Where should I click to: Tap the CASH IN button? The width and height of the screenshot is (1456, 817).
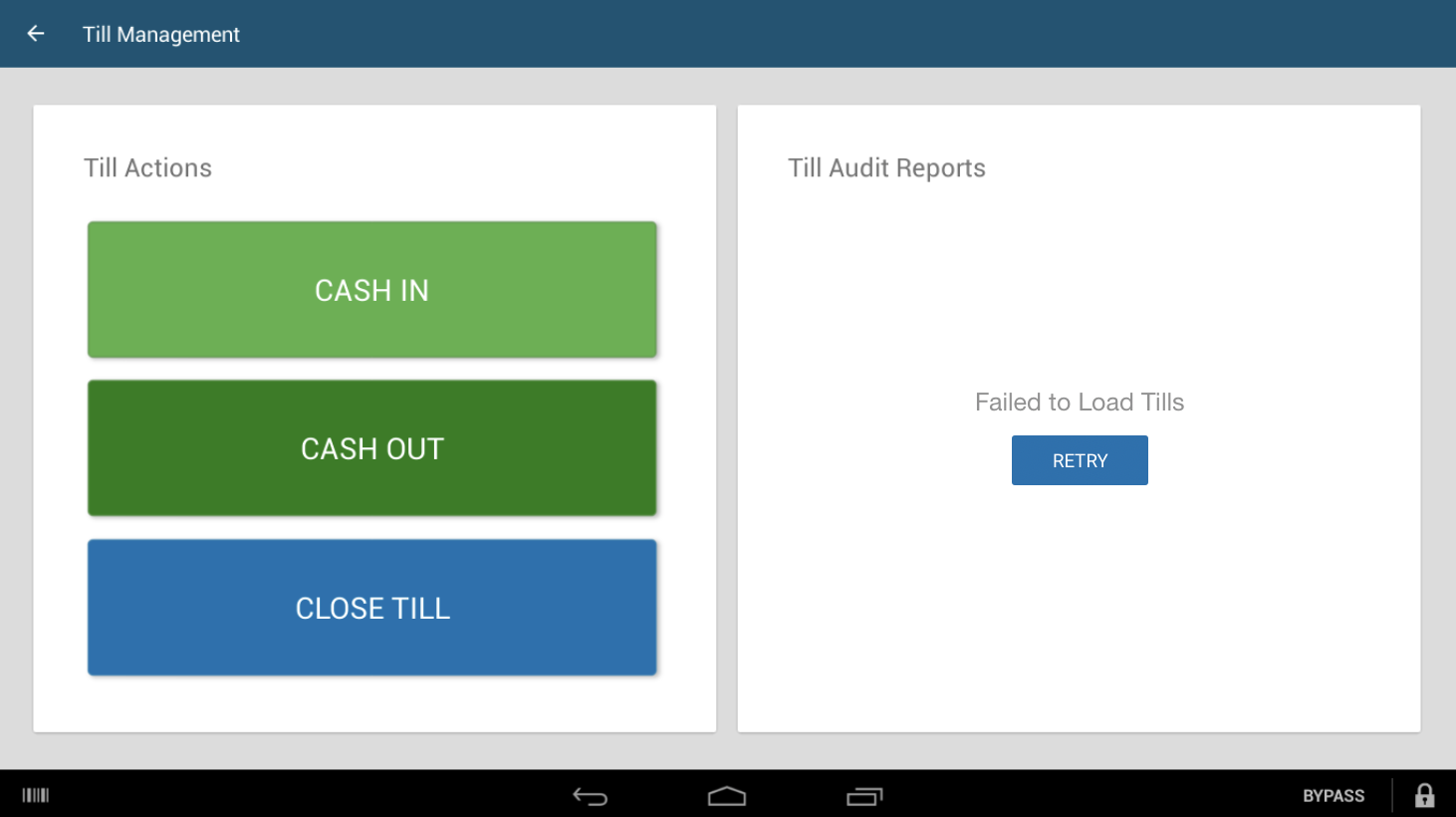click(371, 290)
